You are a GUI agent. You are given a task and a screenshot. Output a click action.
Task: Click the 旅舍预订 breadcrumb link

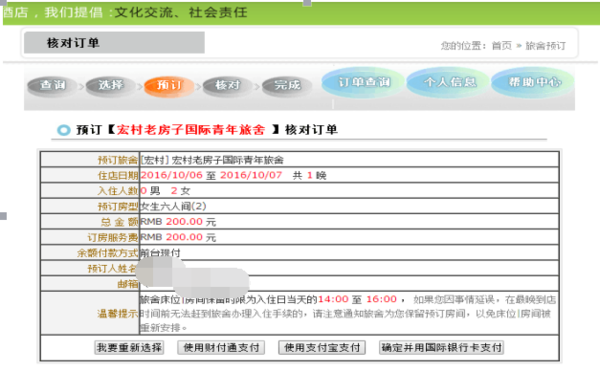(545, 46)
